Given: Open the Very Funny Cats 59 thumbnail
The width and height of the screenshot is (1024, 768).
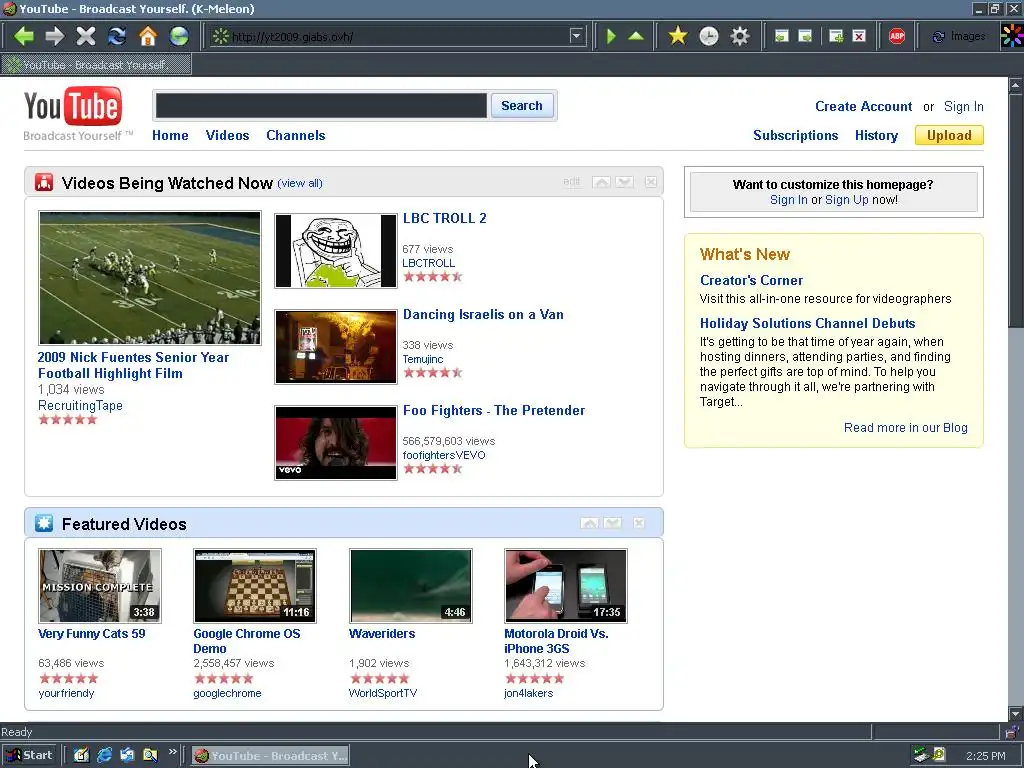Looking at the screenshot, I should (x=100, y=586).
